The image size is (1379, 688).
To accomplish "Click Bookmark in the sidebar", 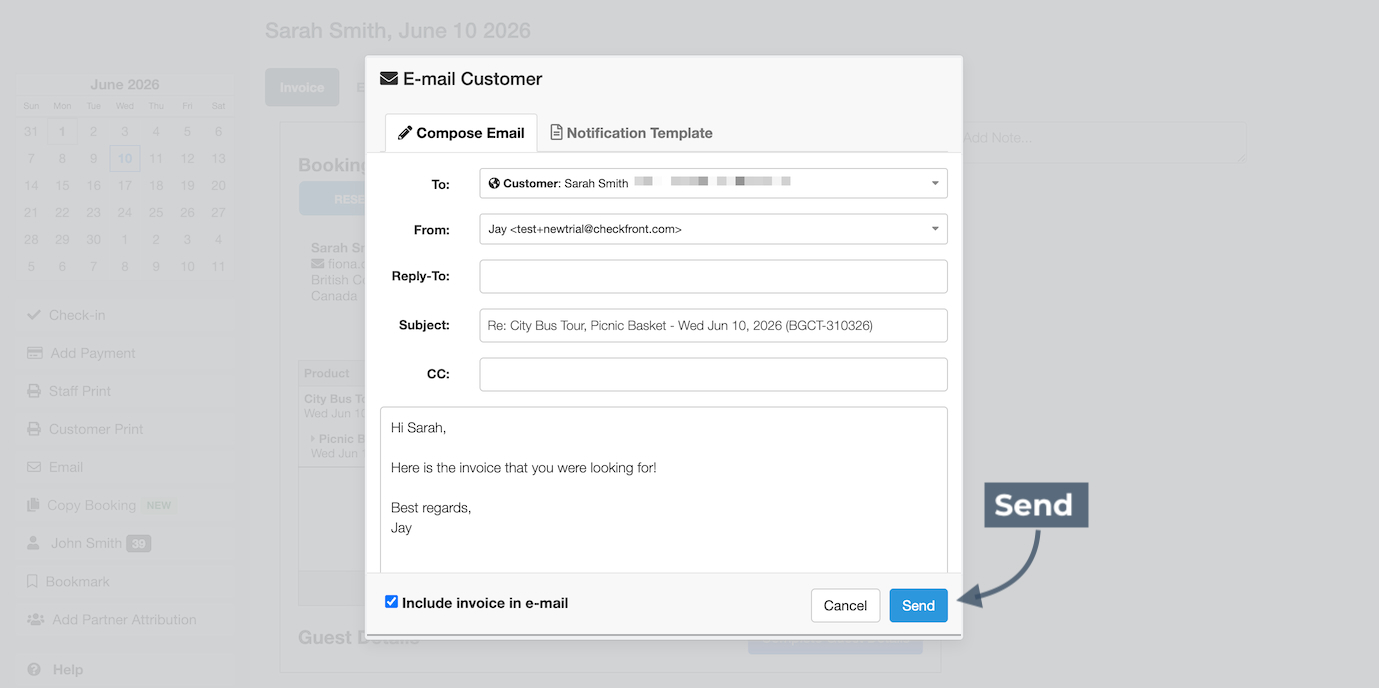I will [x=126, y=581].
